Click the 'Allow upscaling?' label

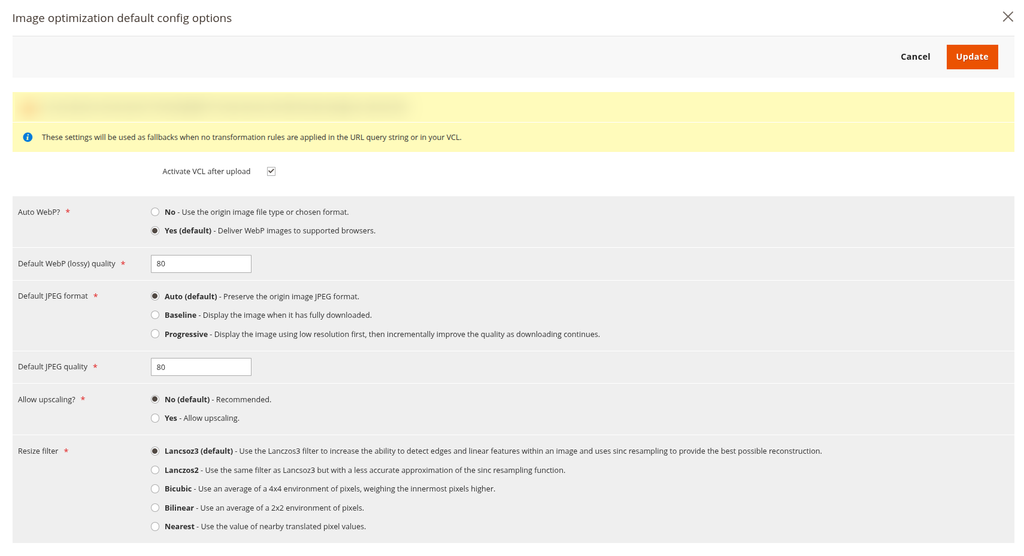[46, 400]
